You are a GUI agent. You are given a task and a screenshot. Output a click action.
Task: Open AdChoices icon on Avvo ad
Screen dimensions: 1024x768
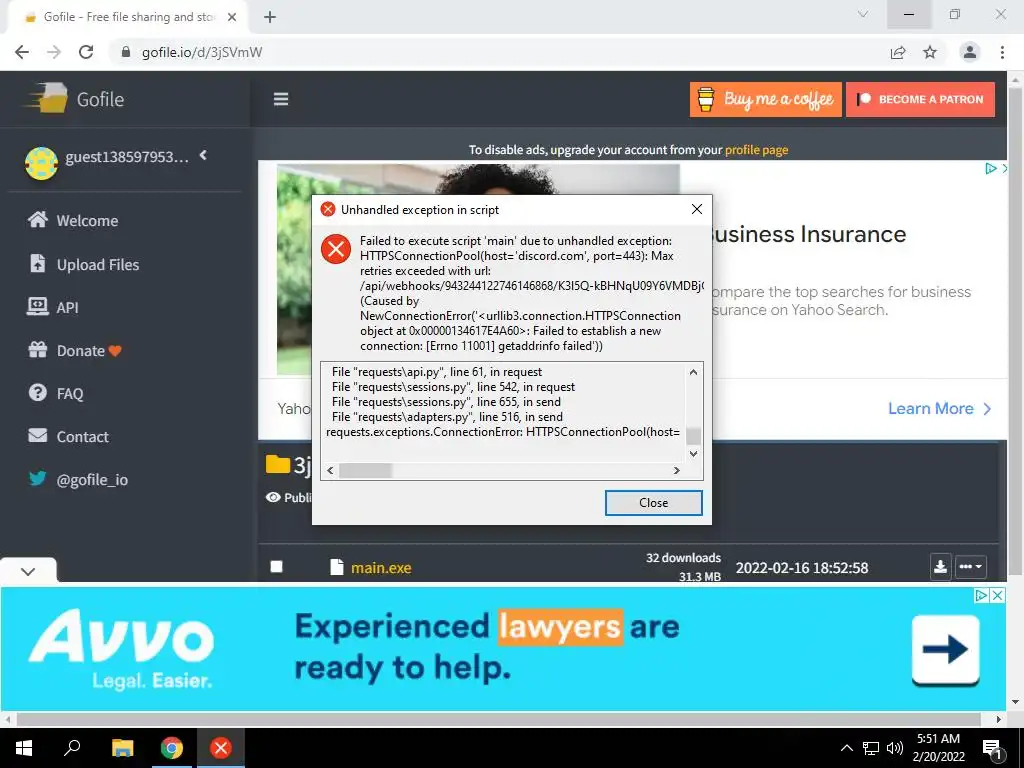981,595
